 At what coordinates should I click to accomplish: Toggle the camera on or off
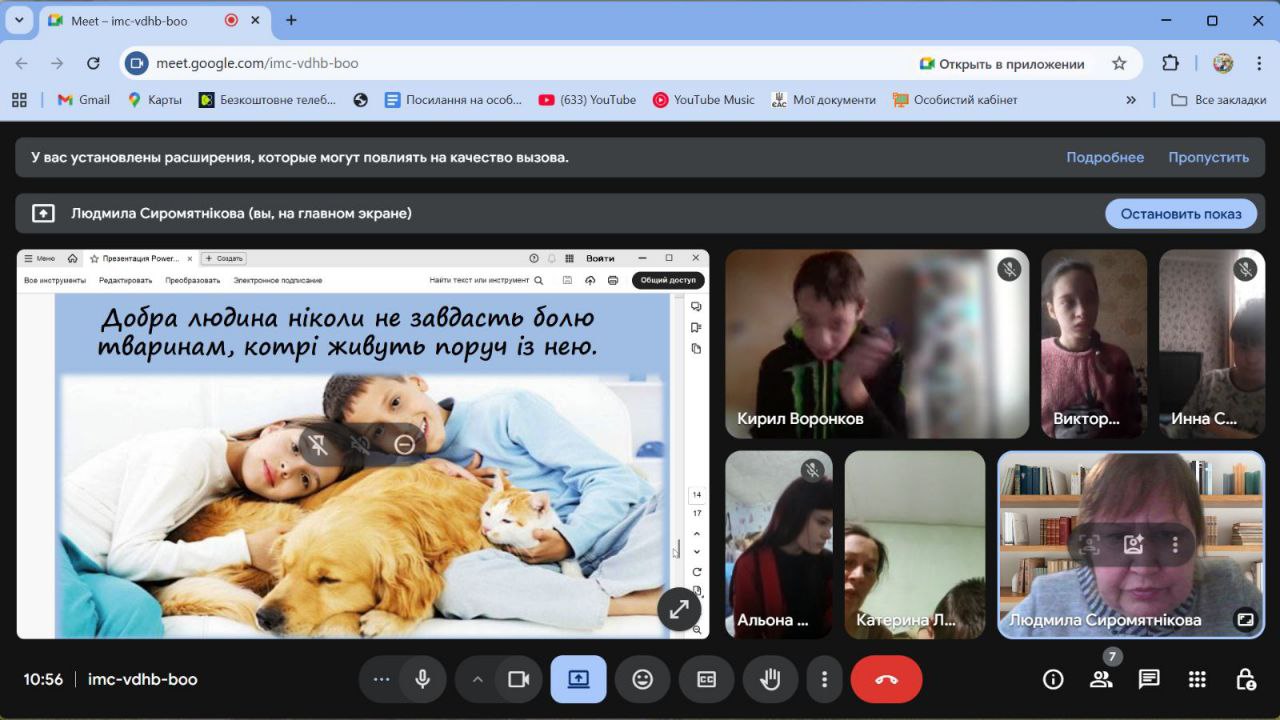click(518, 679)
